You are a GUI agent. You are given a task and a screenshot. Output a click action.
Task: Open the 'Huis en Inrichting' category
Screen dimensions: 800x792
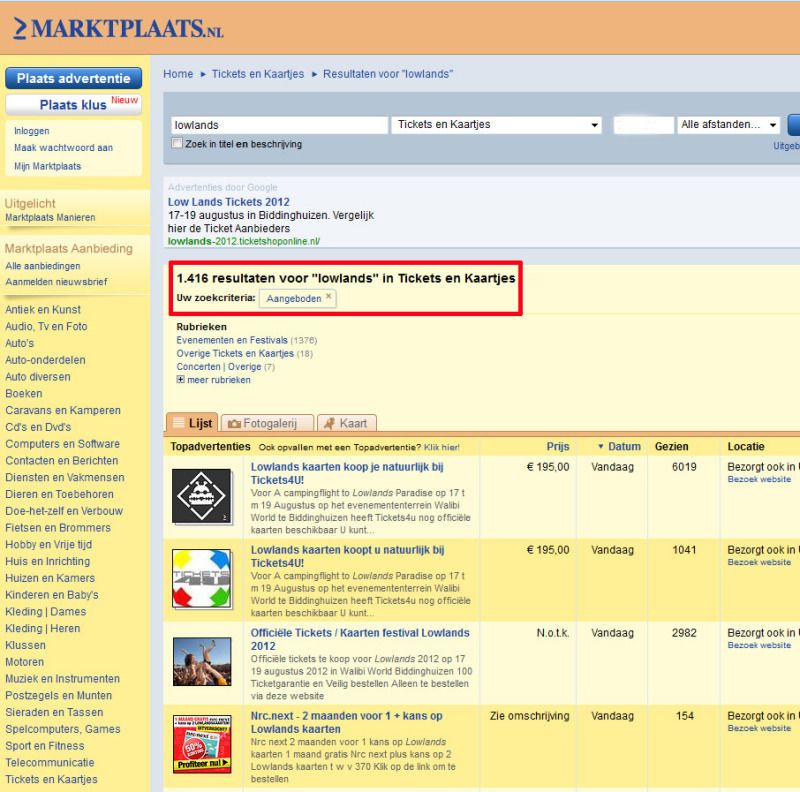tap(47, 561)
